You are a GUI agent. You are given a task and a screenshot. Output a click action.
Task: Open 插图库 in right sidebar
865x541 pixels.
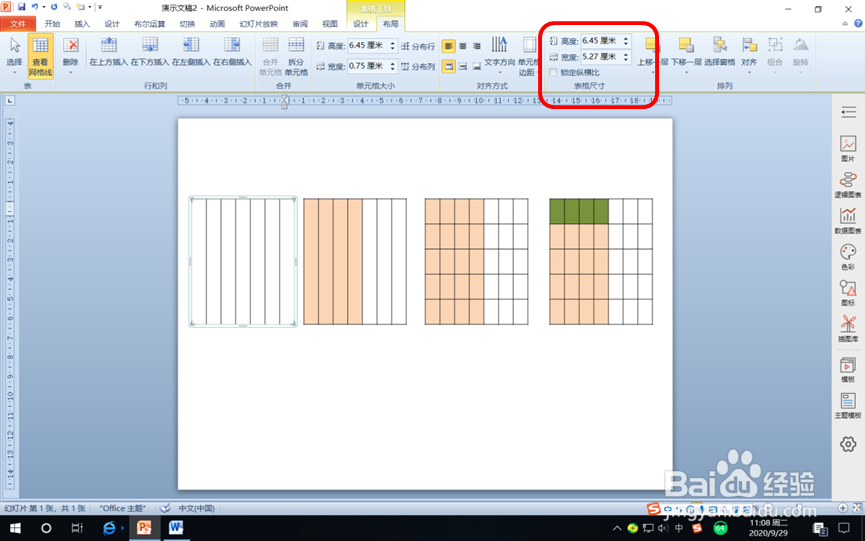(848, 329)
